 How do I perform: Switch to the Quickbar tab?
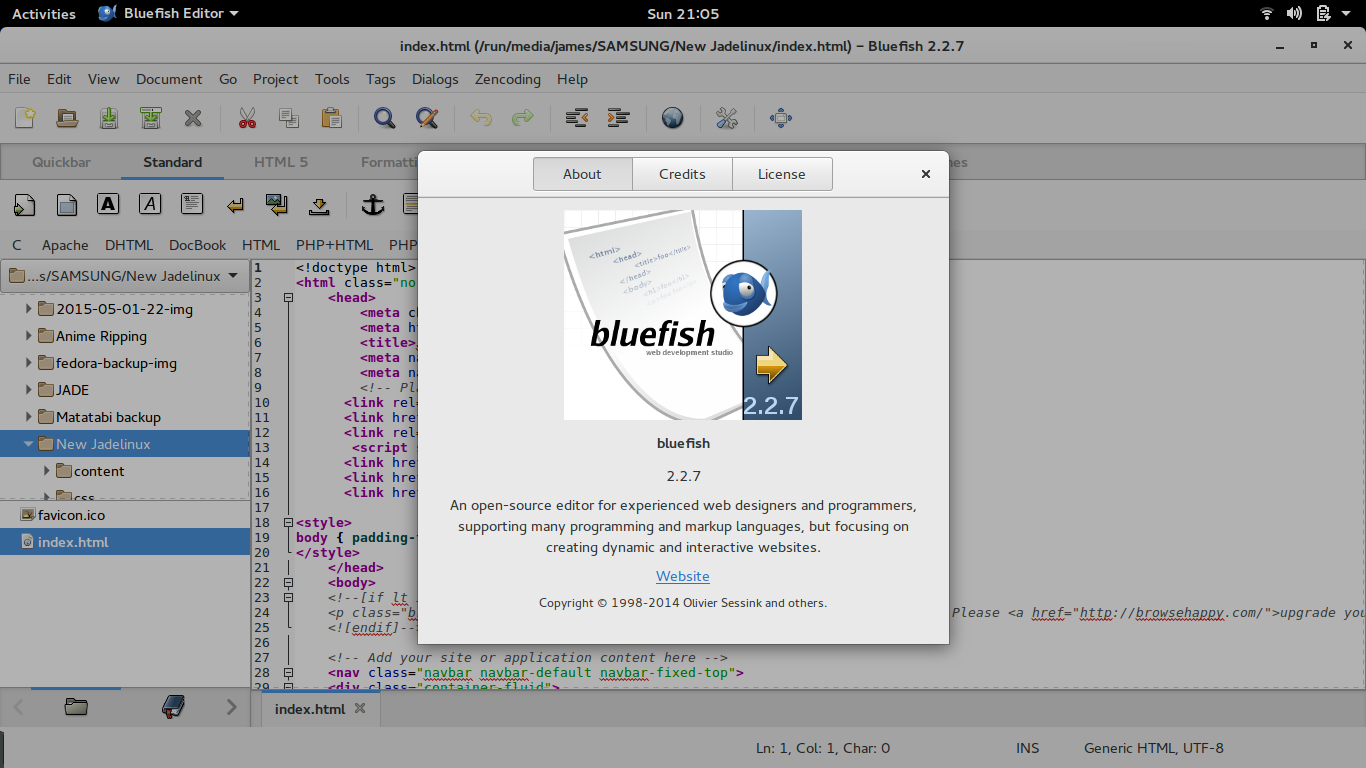tap(61, 162)
